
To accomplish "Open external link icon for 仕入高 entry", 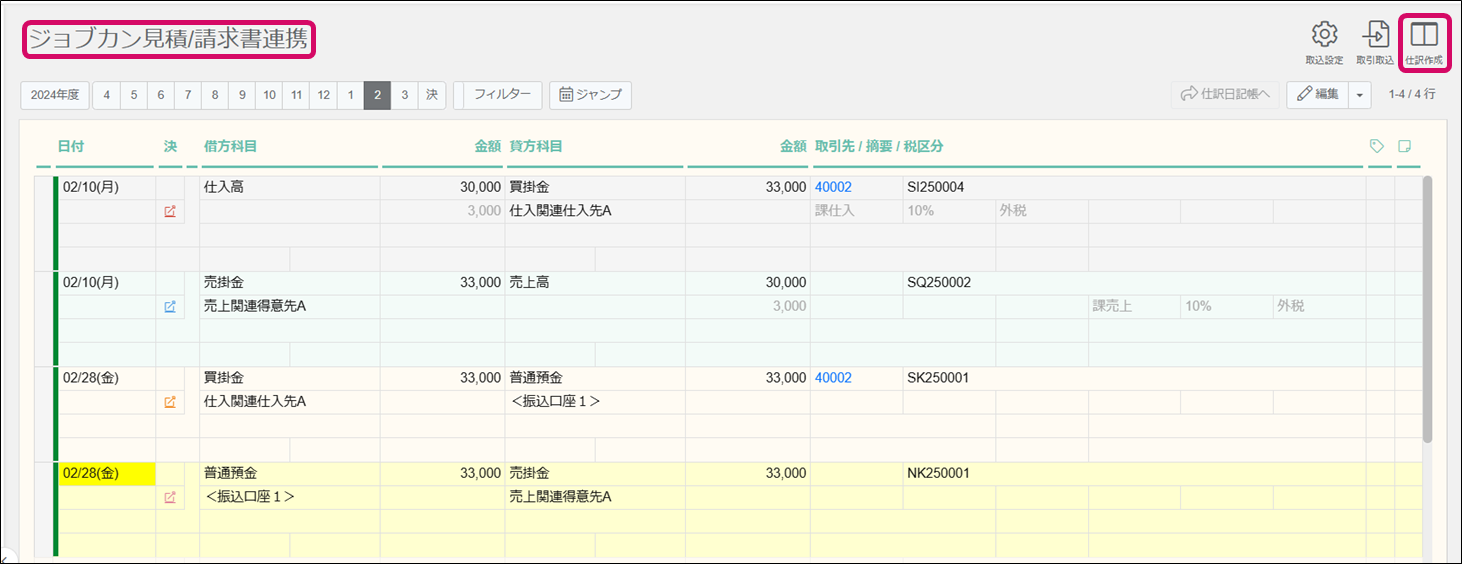I will (170, 211).
